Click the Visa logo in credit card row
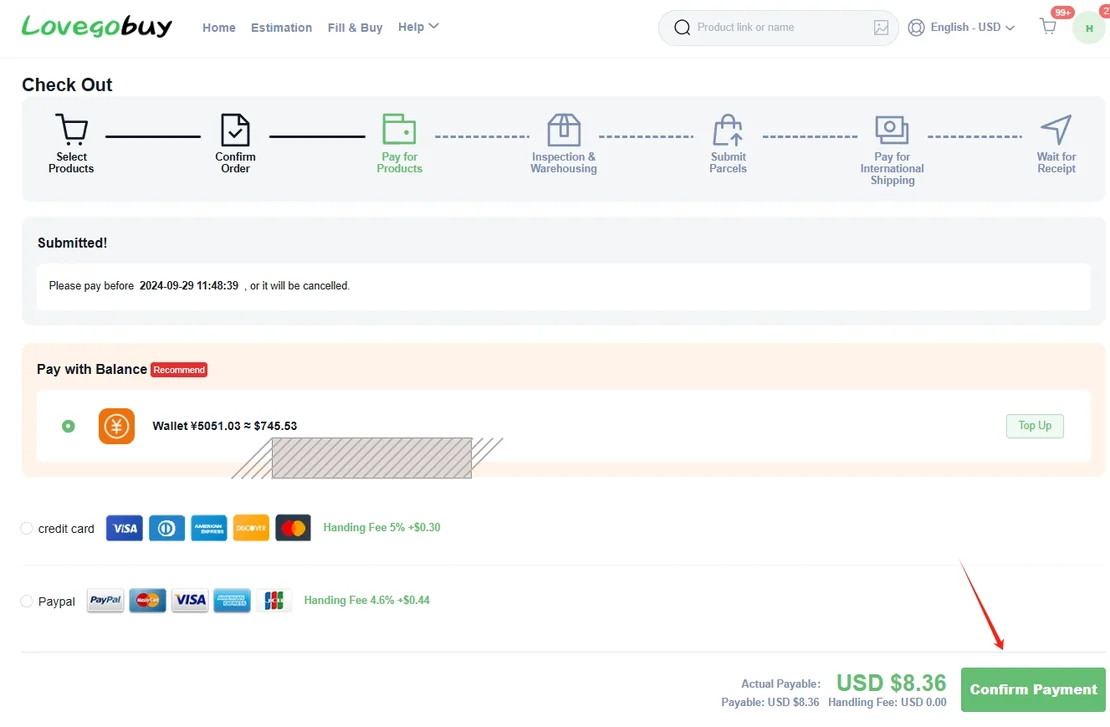The height and width of the screenshot is (727, 1110). 125,528
